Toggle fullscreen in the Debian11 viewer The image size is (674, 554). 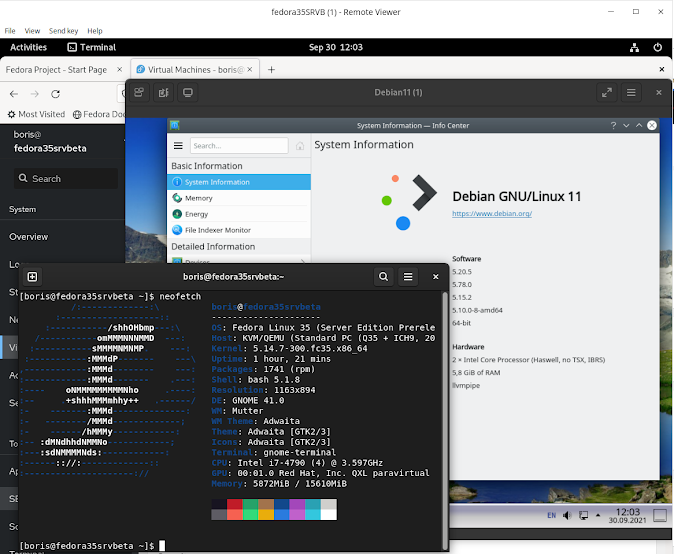click(607, 92)
